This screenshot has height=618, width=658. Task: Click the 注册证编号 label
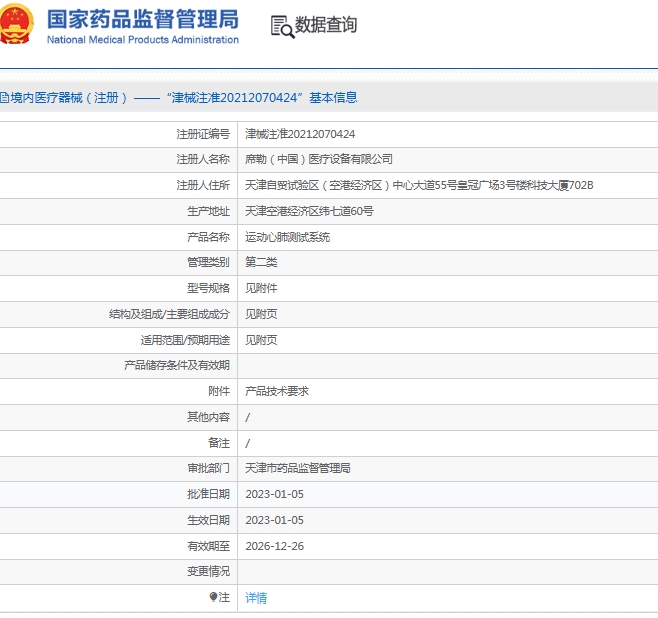pyautogui.click(x=203, y=134)
